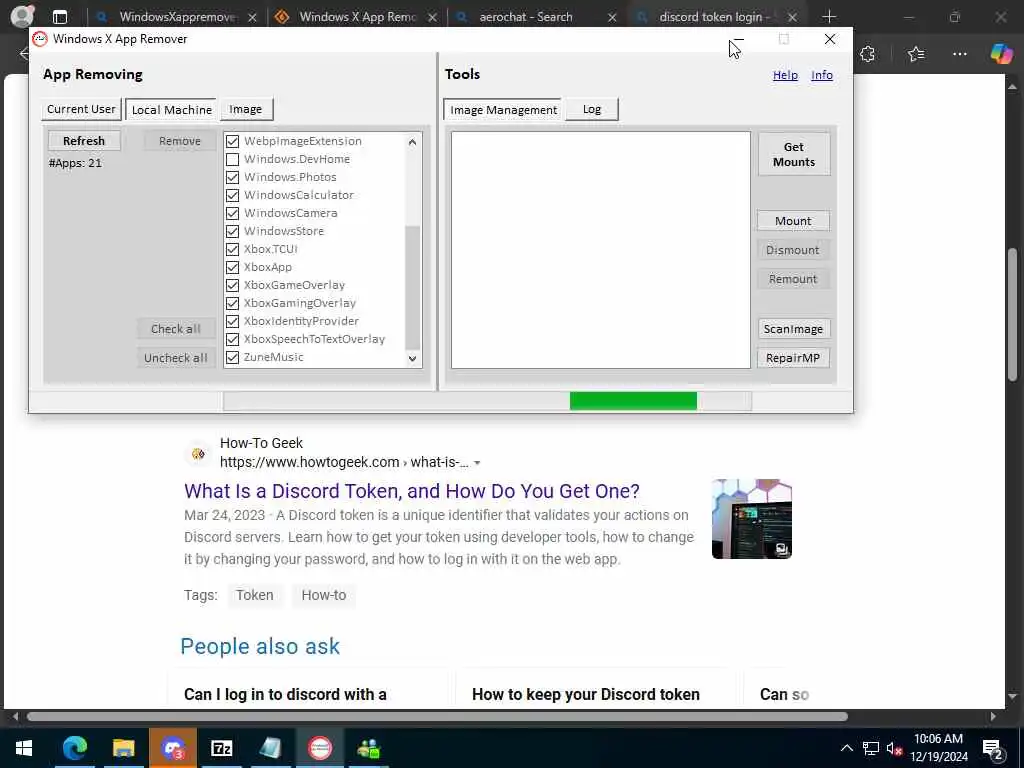Click the Remove button

[x=180, y=141]
